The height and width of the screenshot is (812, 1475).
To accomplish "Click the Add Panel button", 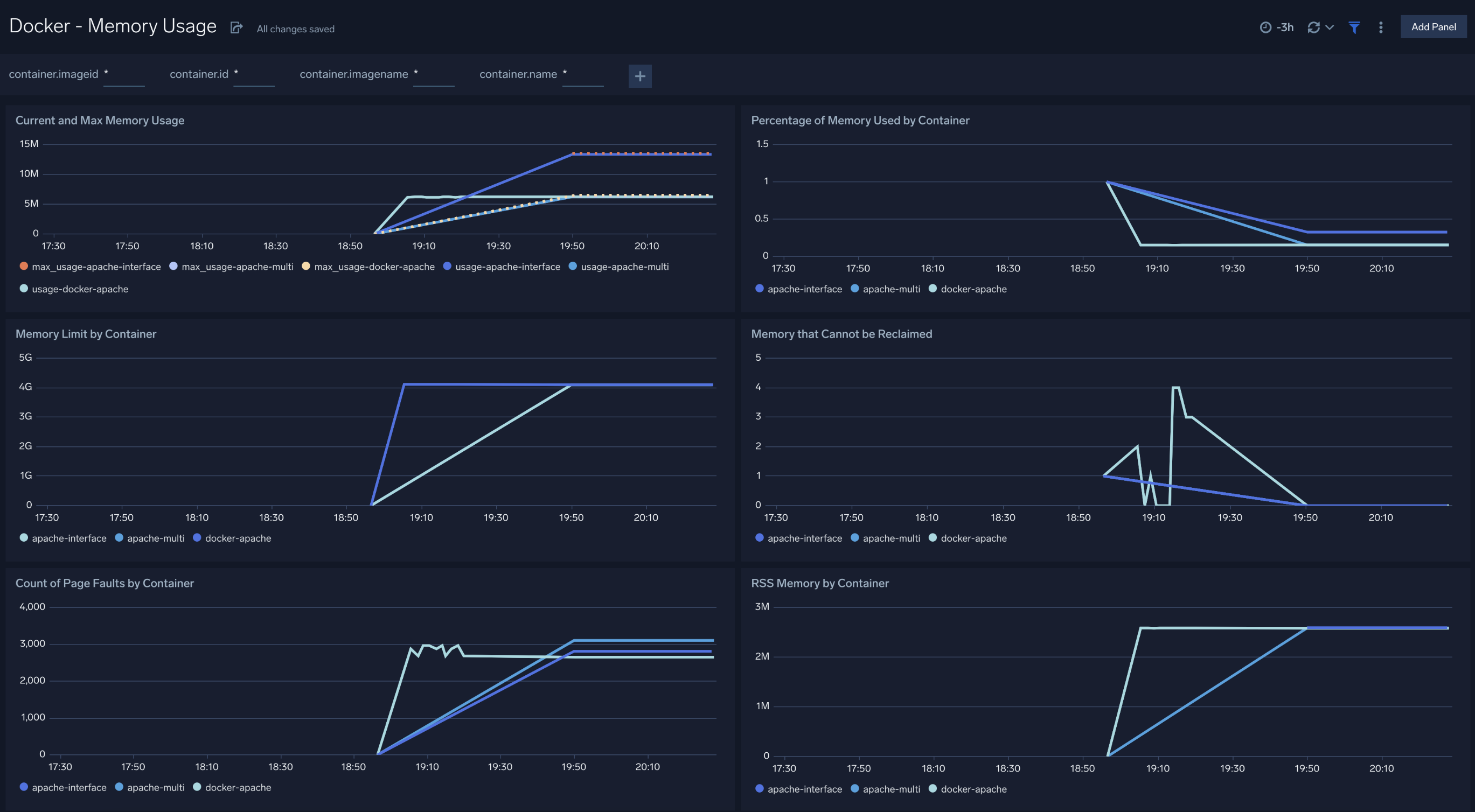I will [1433, 26].
